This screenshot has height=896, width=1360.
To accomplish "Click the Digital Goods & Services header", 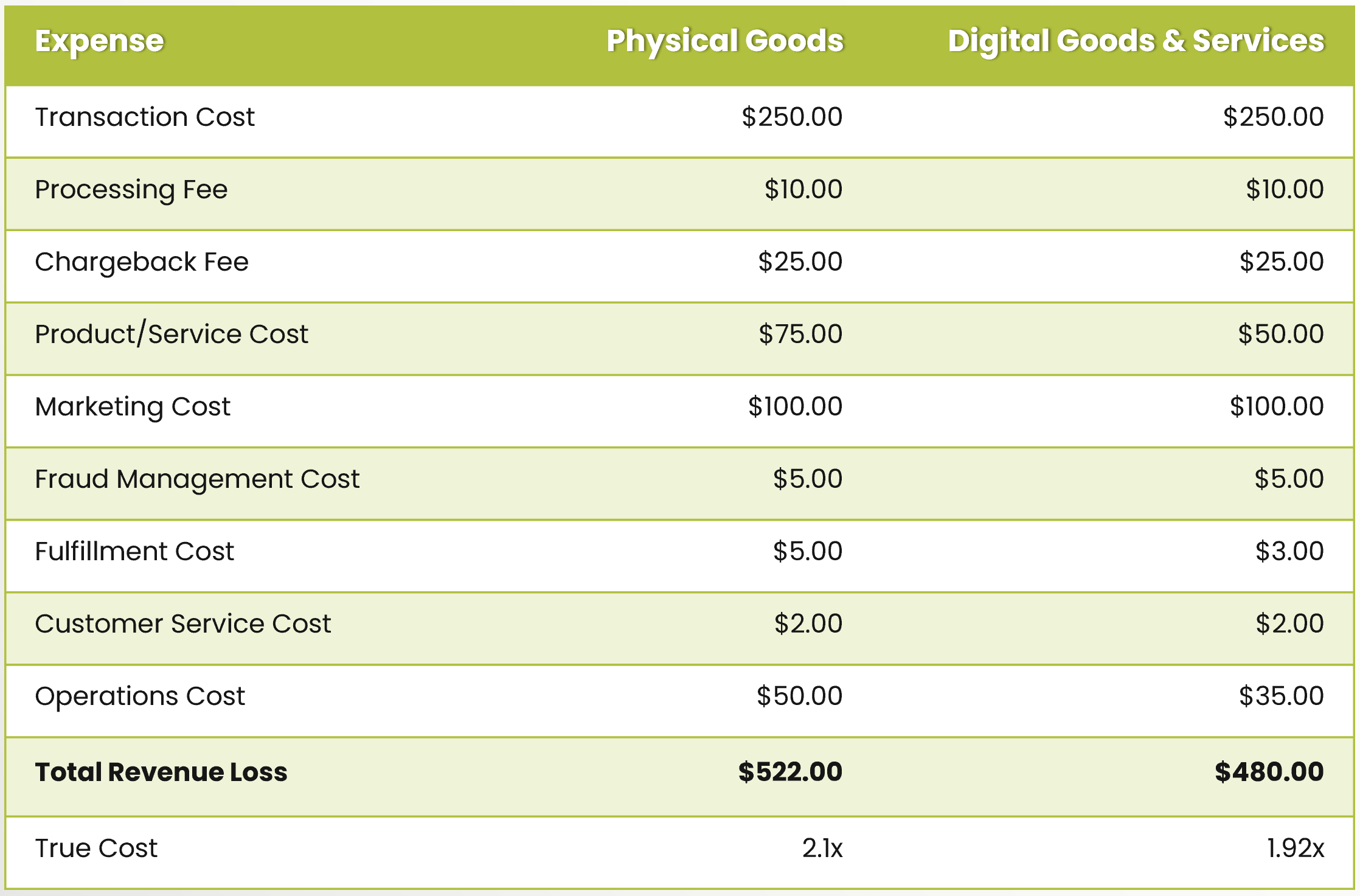I will click(1136, 42).
